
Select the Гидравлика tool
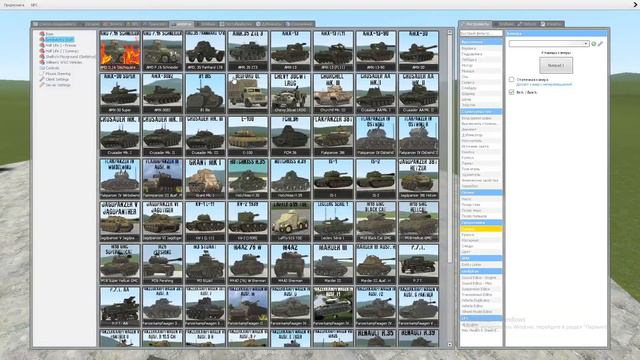(x=481, y=54)
